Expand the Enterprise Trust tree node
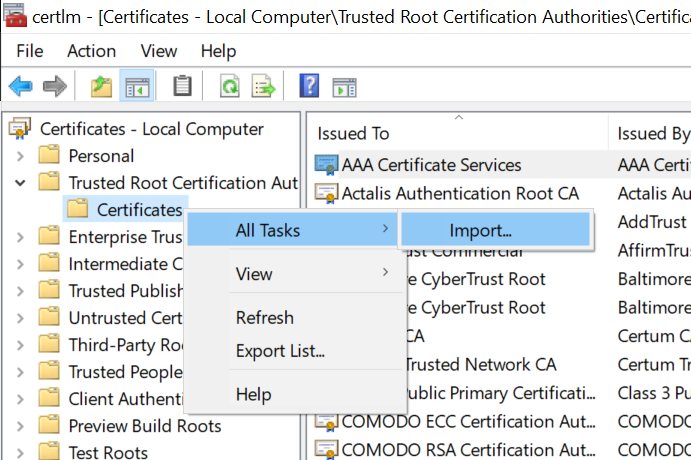Viewport: 691px width, 460px height. pyautogui.click(x=20, y=237)
